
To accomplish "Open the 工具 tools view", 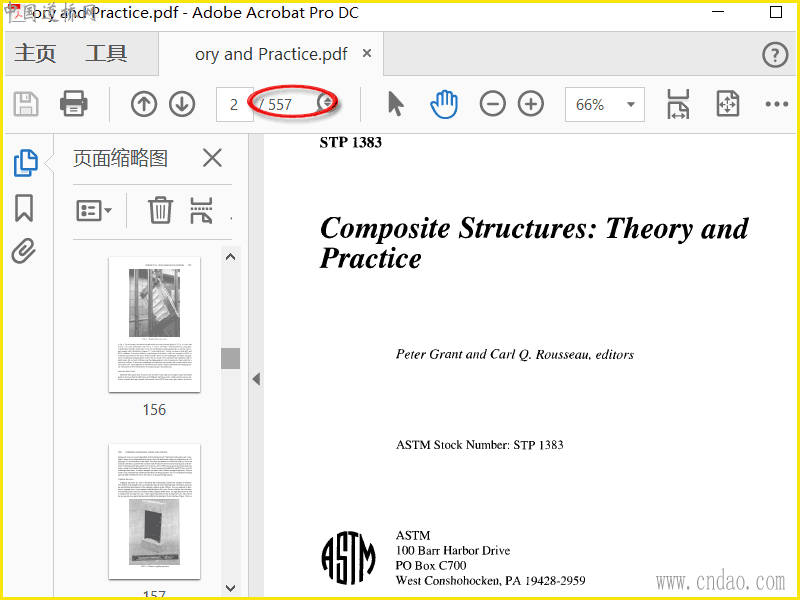I will click(106, 54).
